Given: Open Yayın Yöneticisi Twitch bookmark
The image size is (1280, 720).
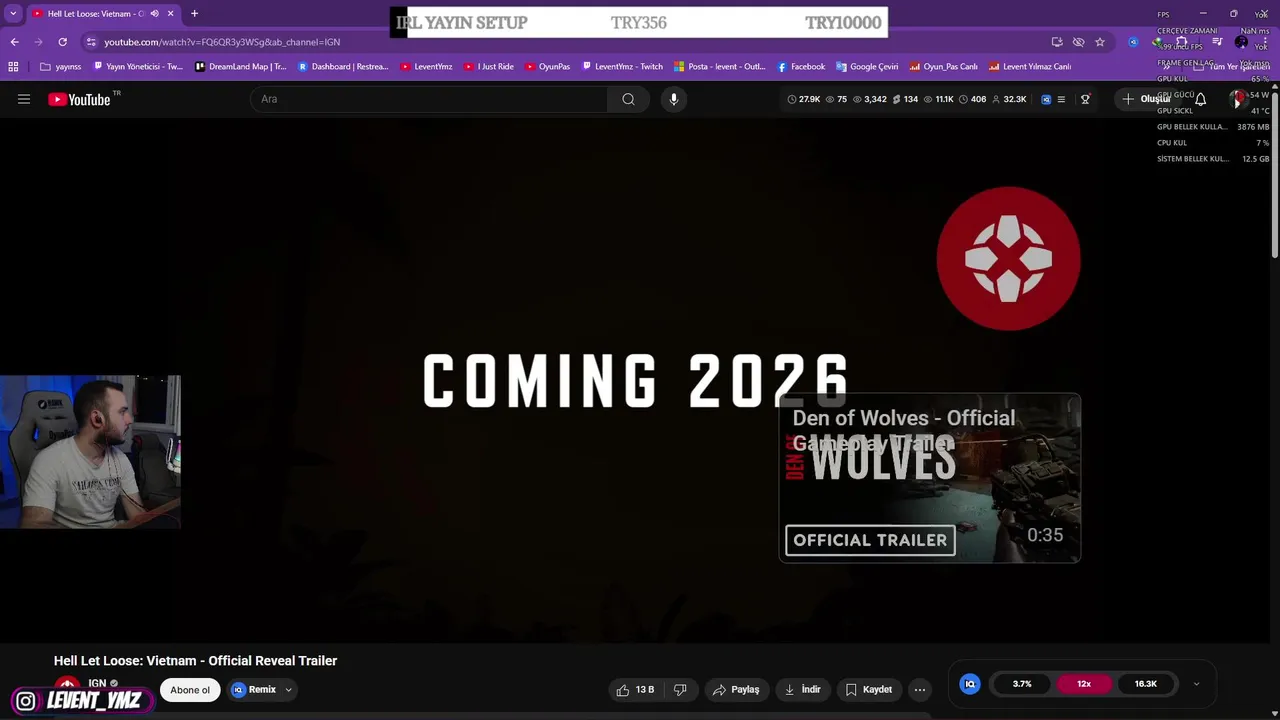Looking at the screenshot, I should pos(138,67).
